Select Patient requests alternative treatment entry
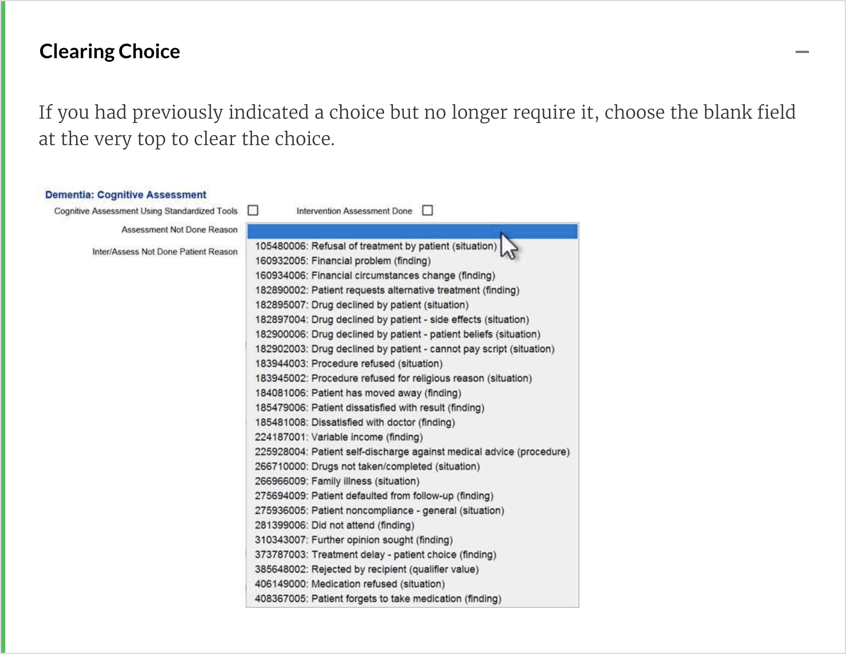The height and width of the screenshot is (654, 846). click(x=386, y=290)
